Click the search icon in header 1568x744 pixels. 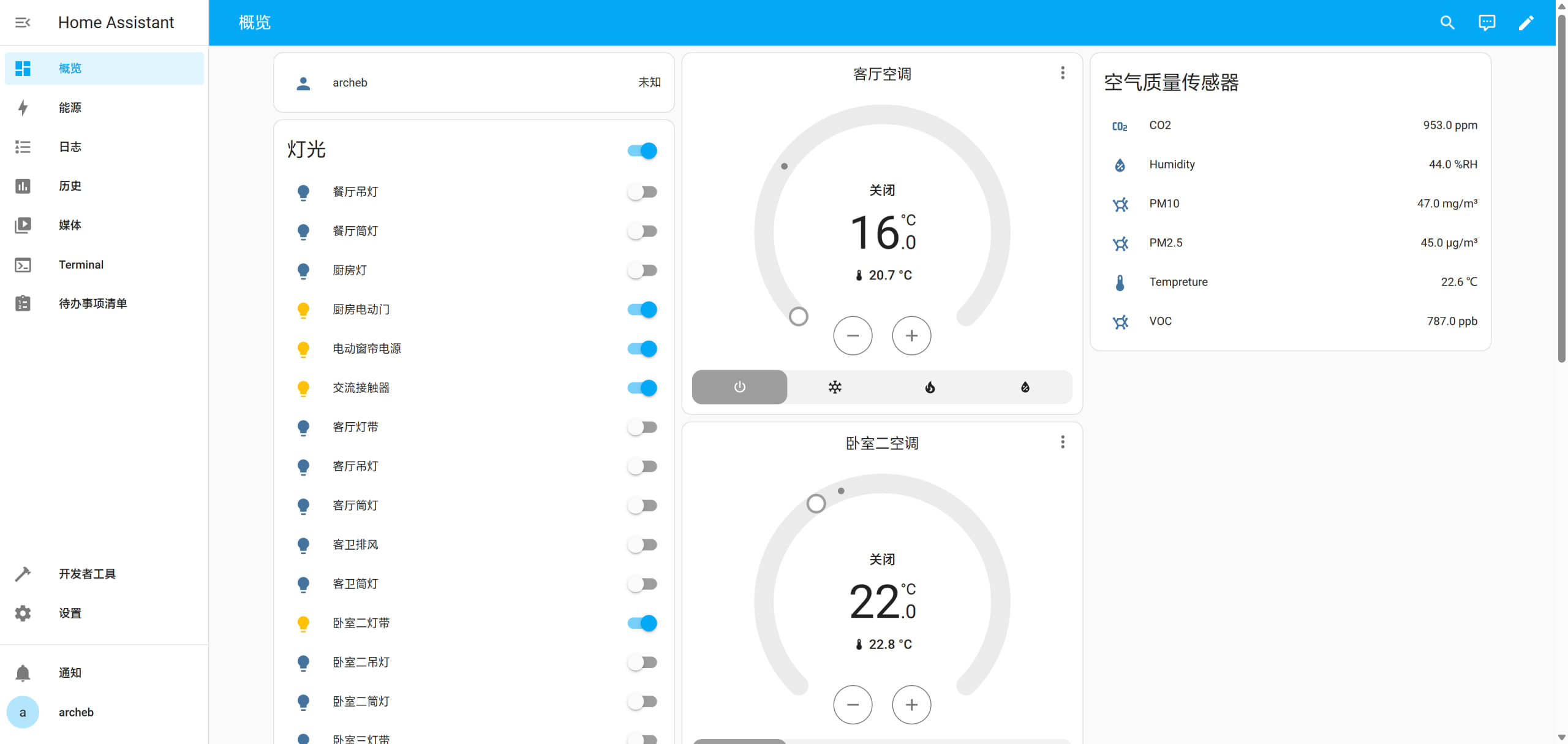coord(1447,23)
